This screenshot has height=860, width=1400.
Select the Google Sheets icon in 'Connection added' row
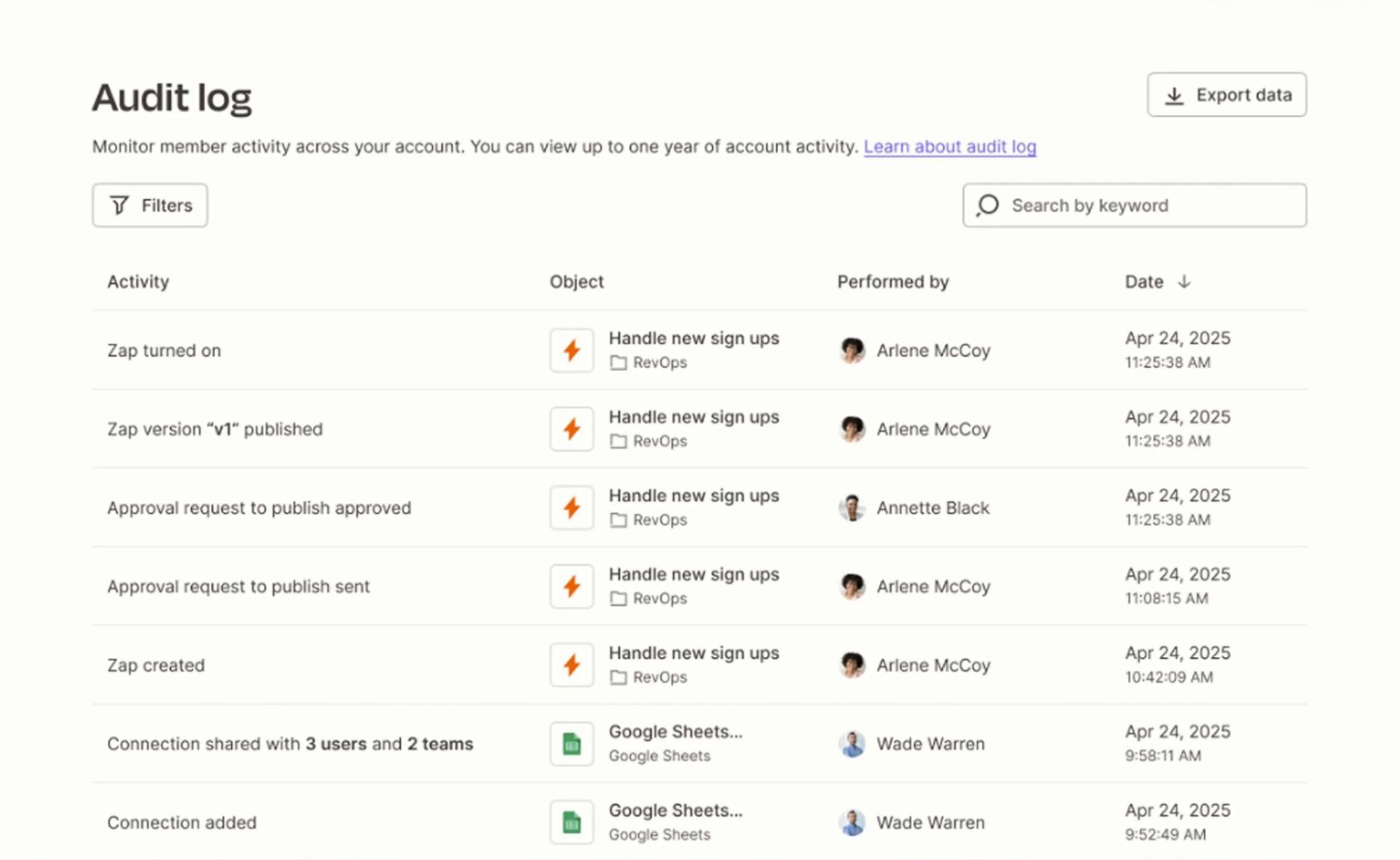[571, 821]
